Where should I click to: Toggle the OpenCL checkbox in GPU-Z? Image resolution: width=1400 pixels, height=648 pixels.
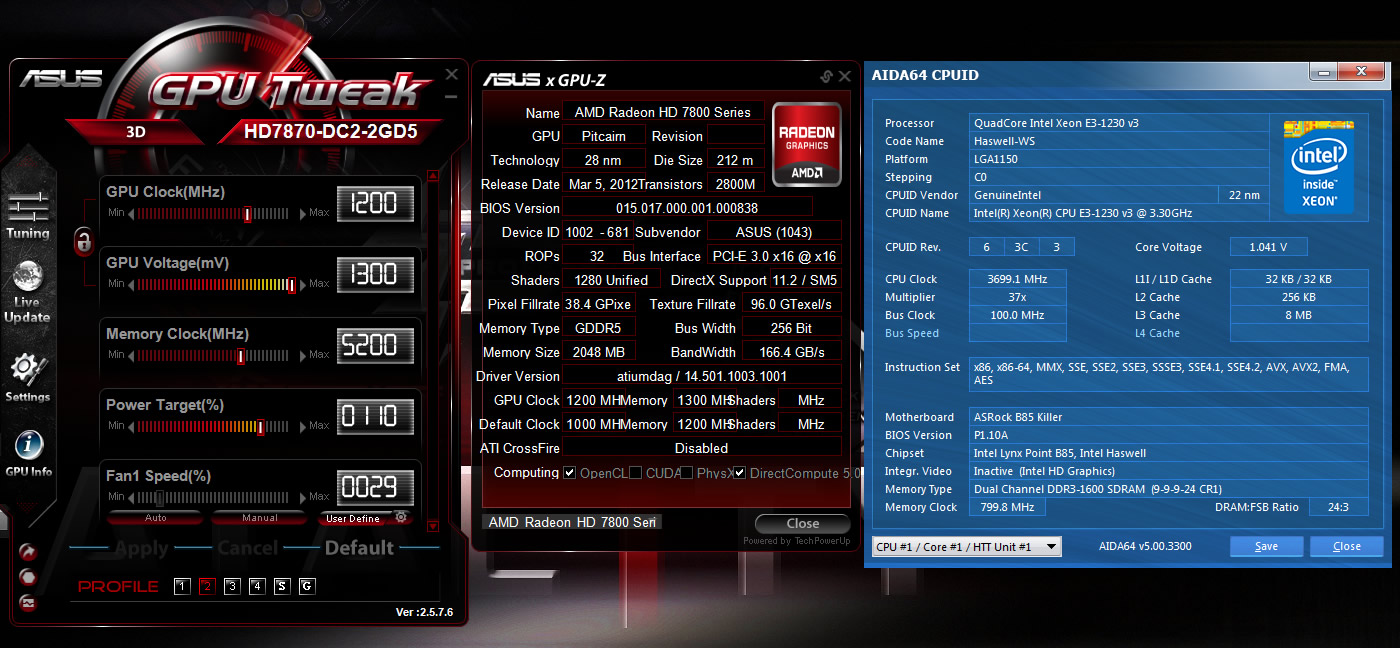point(569,472)
